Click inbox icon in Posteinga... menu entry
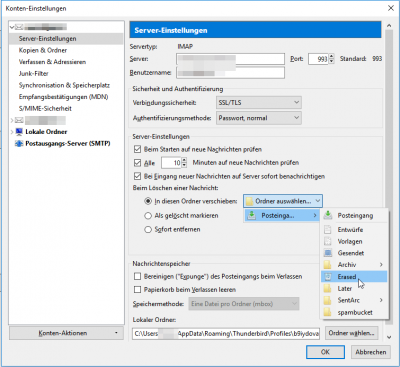The width and height of the screenshot is (400, 367). click(252, 215)
